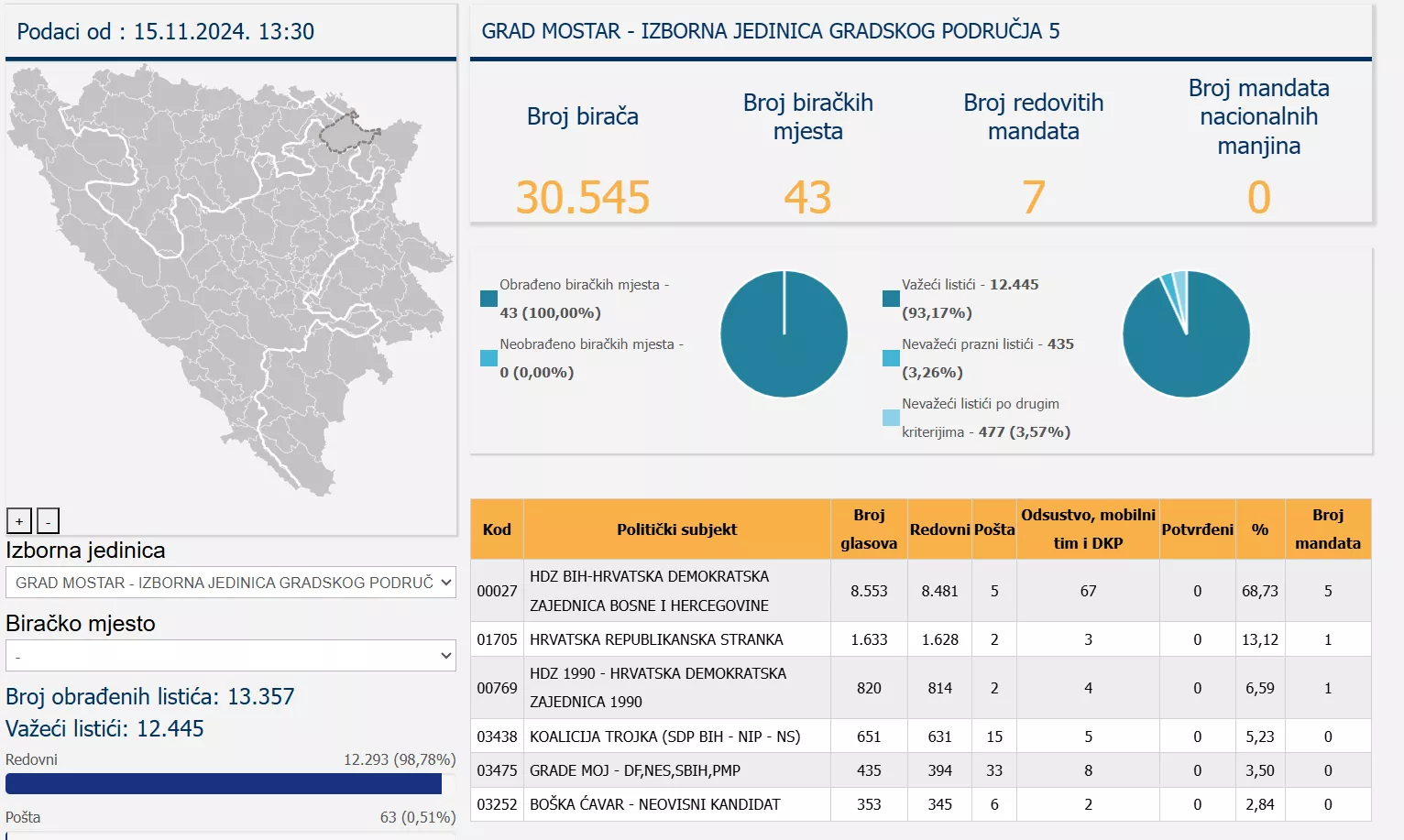
Task: Click the valid ballots pie chart
Action: coord(1186,334)
